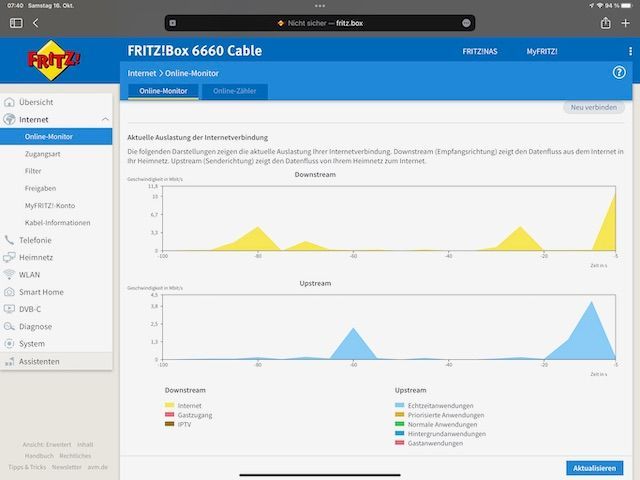Click the DVB-C television icon

9,309
